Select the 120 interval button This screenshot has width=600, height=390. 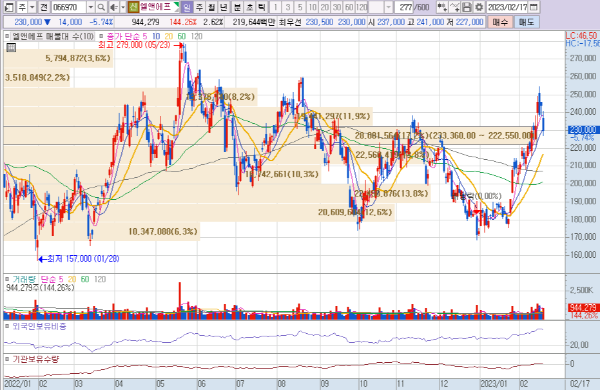coord(361,7)
